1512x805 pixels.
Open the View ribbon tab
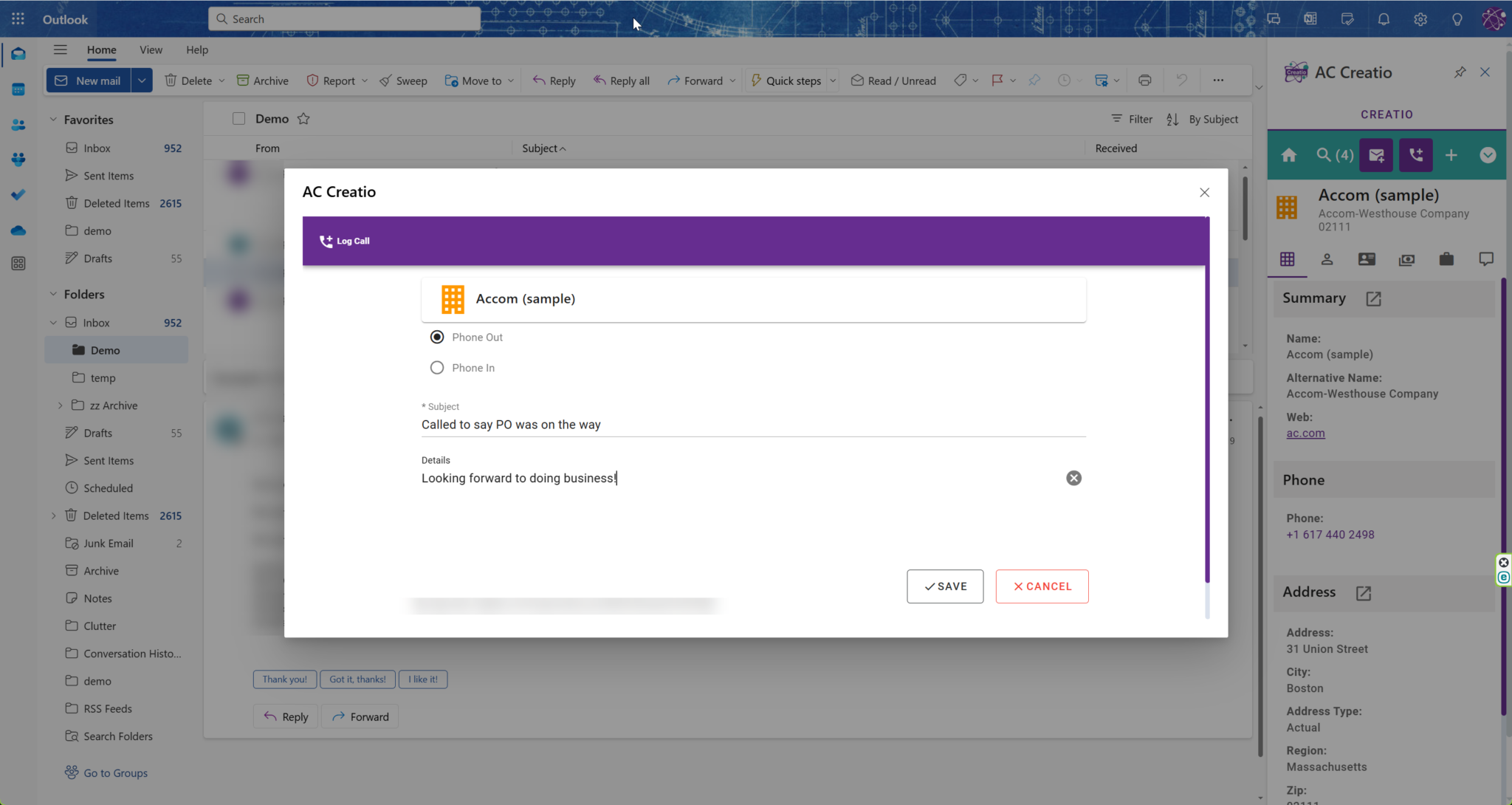pyautogui.click(x=151, y=49)
